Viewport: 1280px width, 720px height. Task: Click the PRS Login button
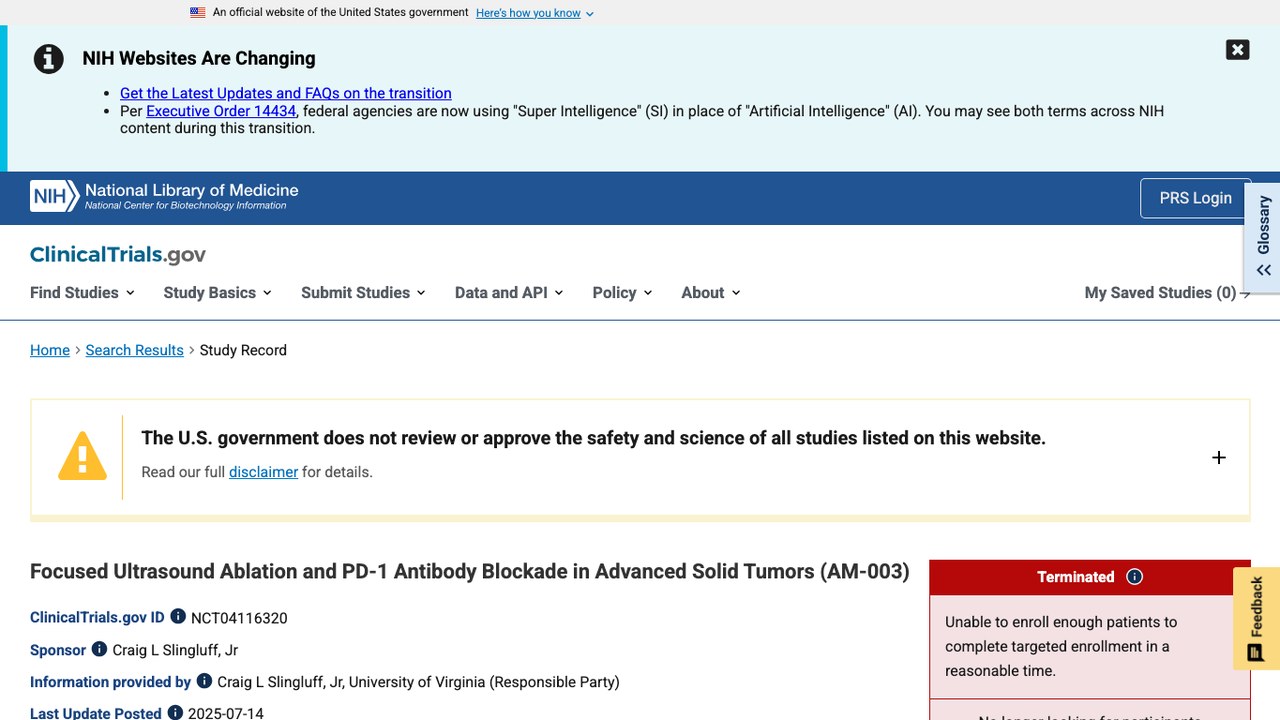click(x=1195, y=198)
